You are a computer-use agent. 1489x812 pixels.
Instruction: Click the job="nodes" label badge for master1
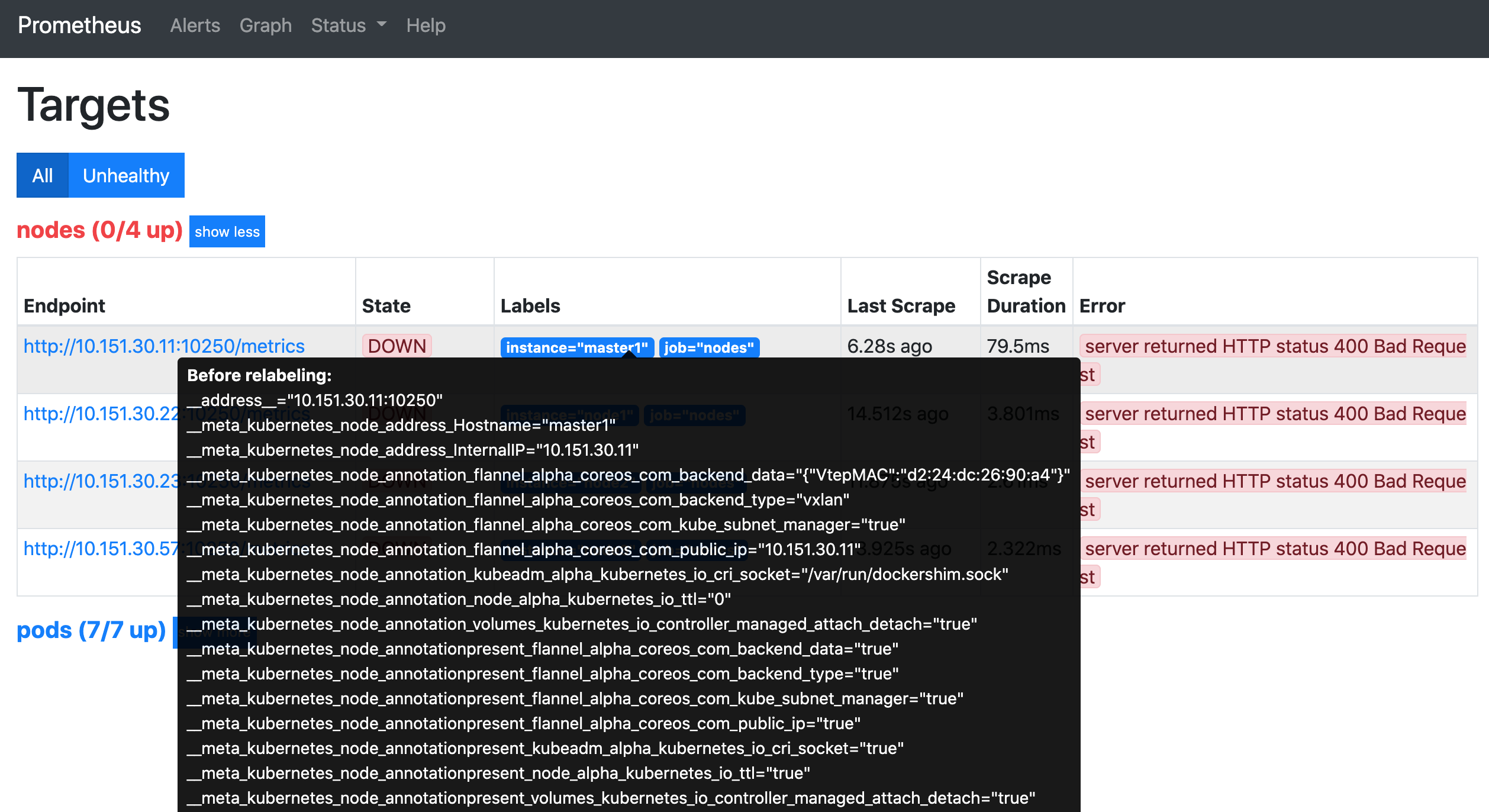[708, 347]
